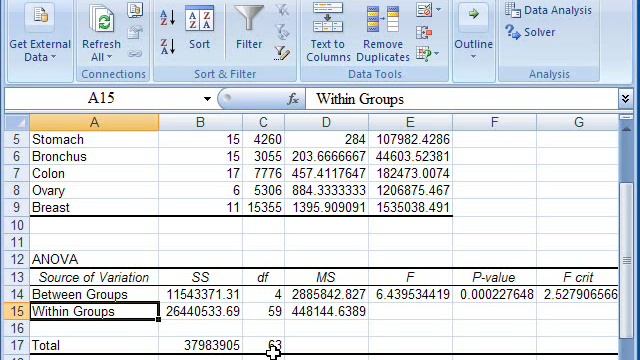The height and width of the screenshot is (360, 640).
Task: Click vertical scrollbar up arrow
Action: click(626, 129)
